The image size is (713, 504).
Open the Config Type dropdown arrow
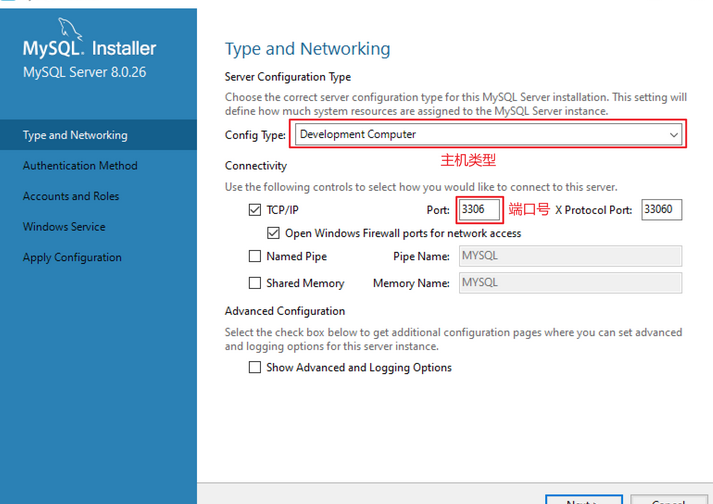click(673, 135)
